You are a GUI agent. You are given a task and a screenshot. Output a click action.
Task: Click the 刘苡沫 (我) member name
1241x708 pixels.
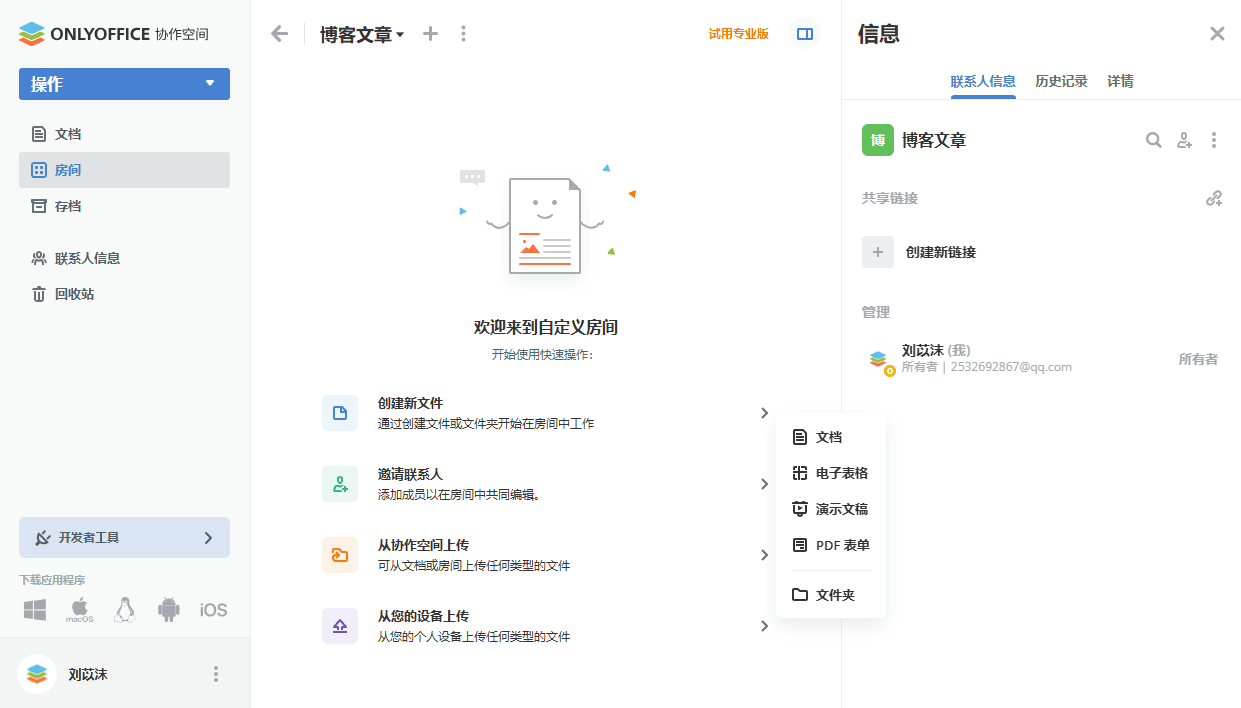pos(936,350)
